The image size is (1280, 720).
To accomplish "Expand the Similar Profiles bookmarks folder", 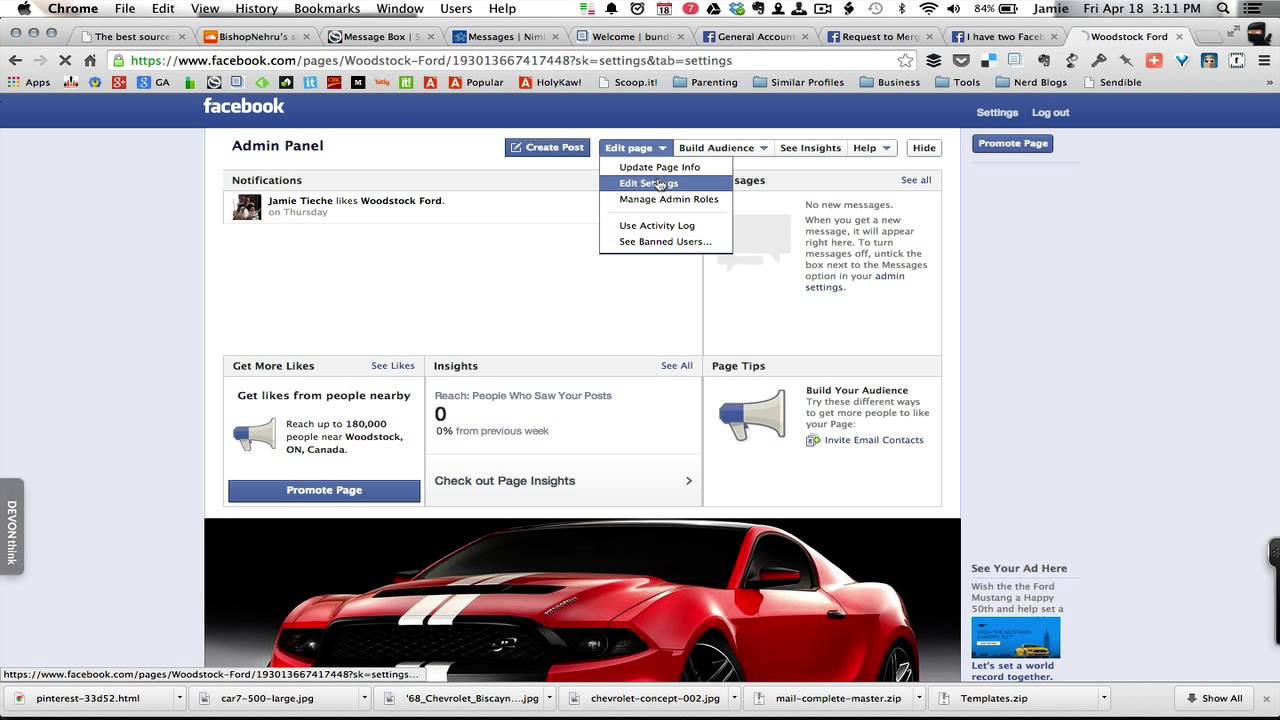I will pos(798,82).
